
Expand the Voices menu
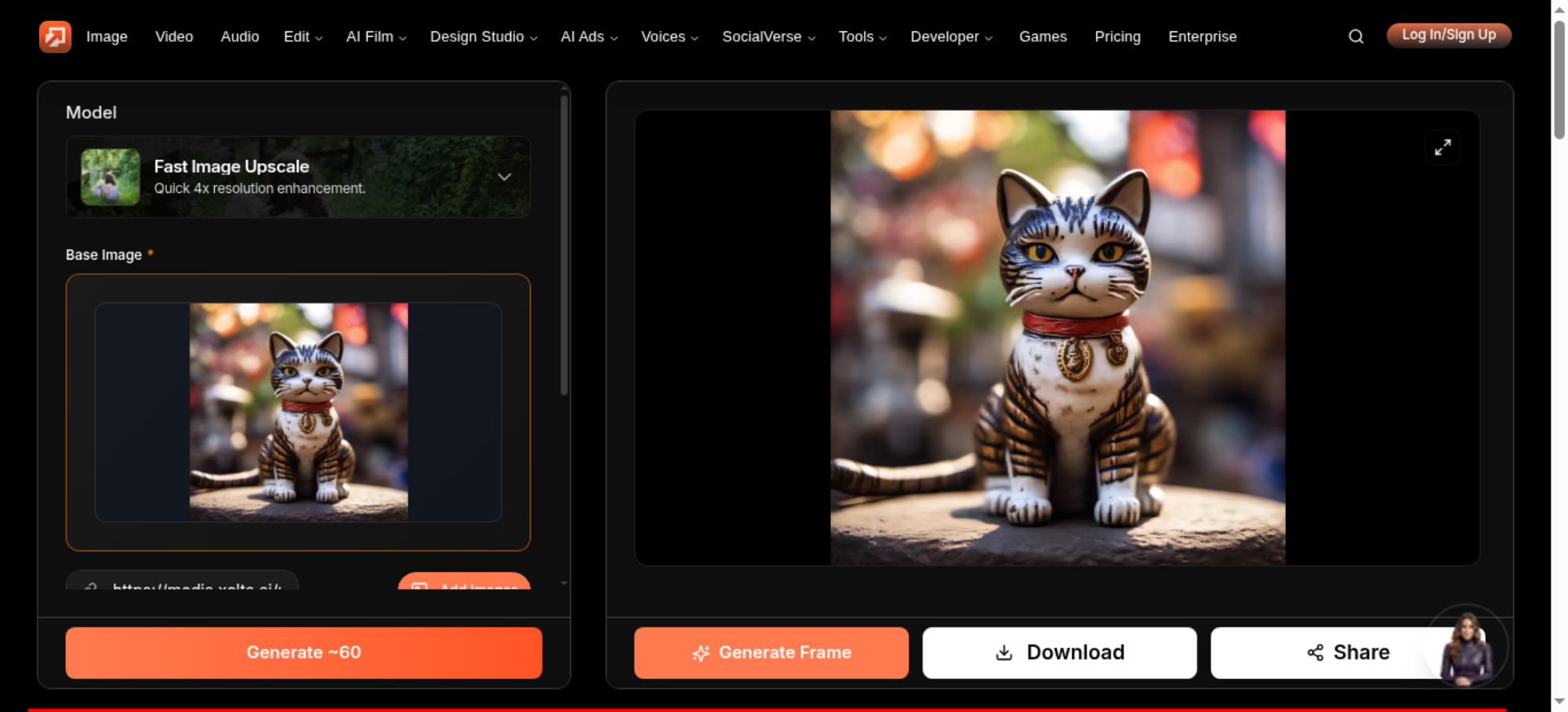point(670,37)
